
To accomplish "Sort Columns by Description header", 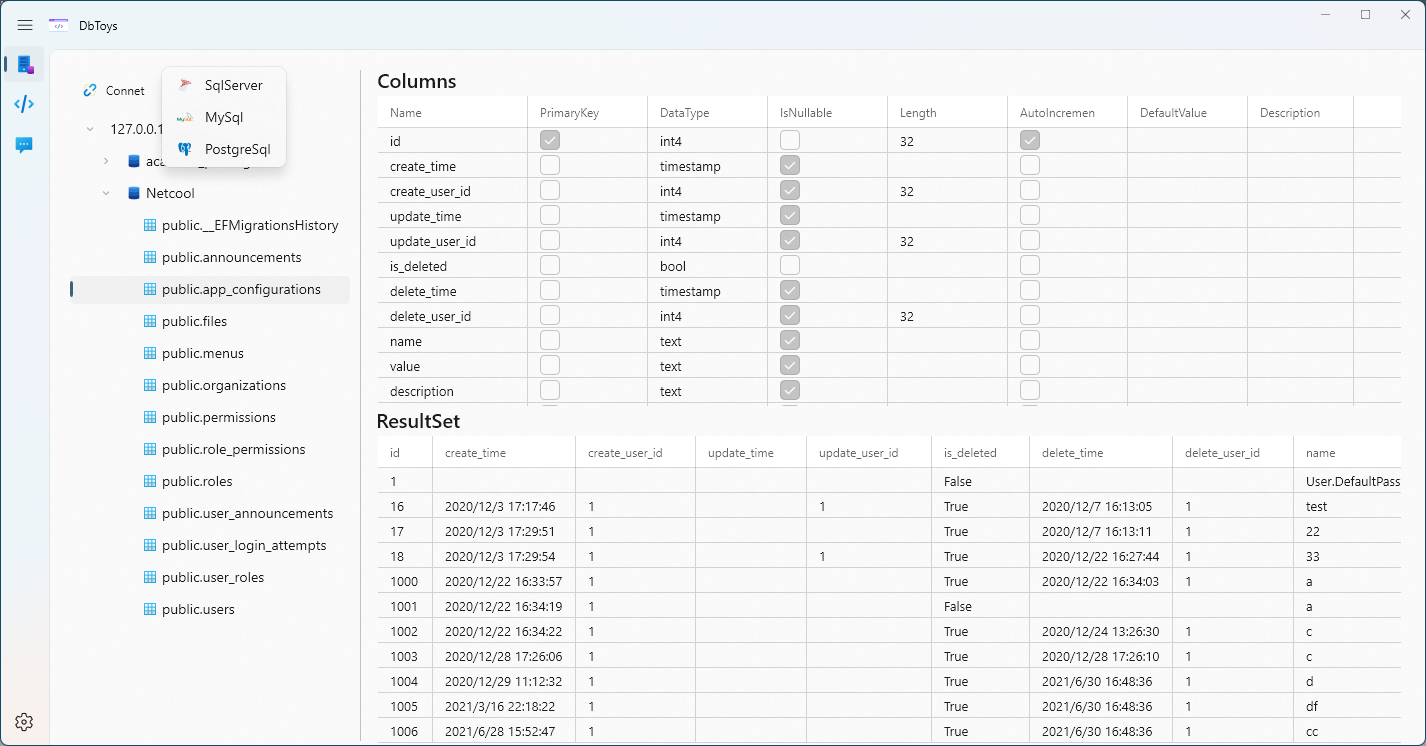I will [1300, 113].
